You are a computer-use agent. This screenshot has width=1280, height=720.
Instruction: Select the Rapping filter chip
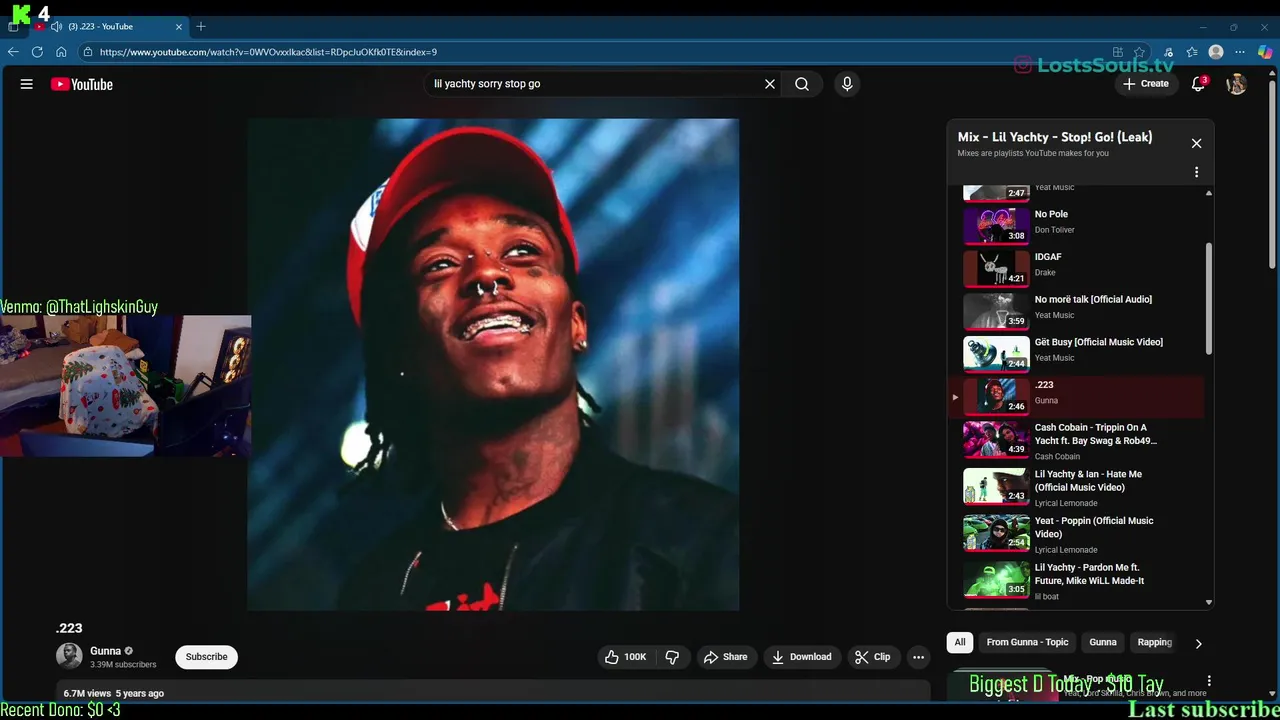coord(1154,642)
